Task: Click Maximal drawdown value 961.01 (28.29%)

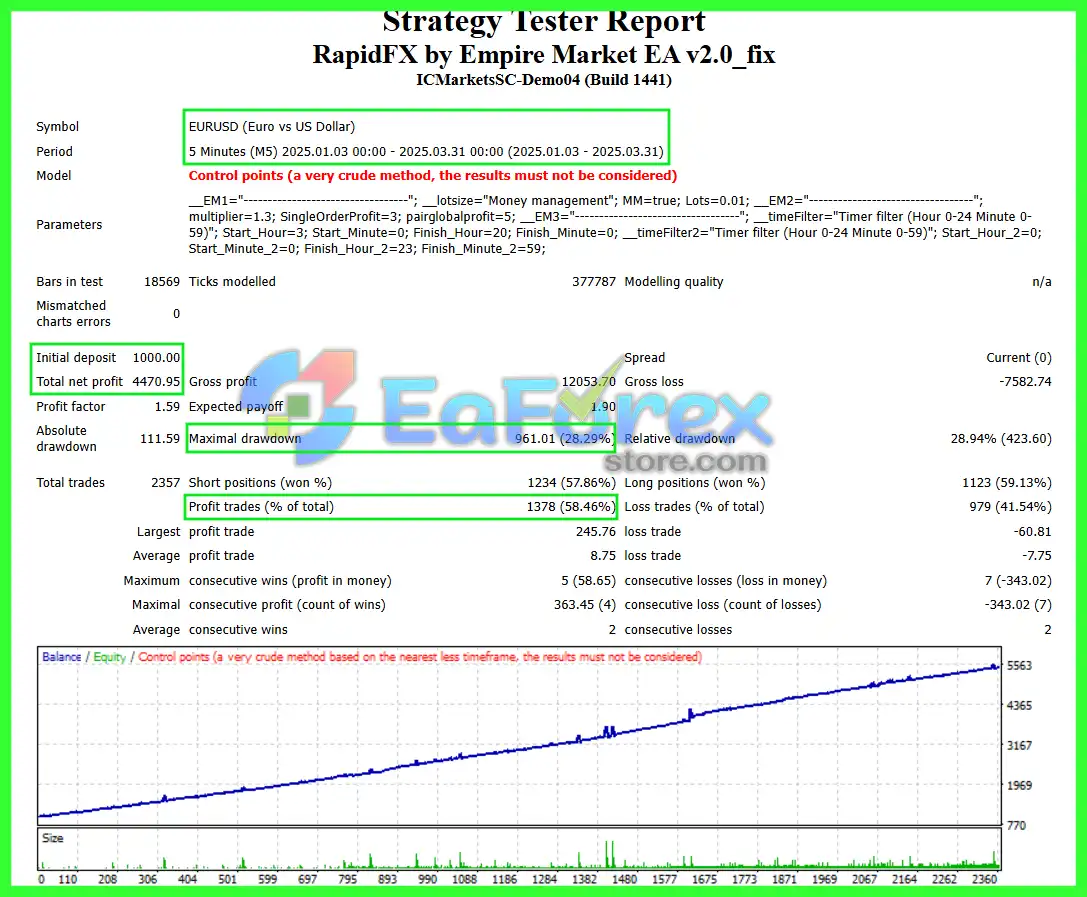Action: pyautogui.click(x=565, y=439)
